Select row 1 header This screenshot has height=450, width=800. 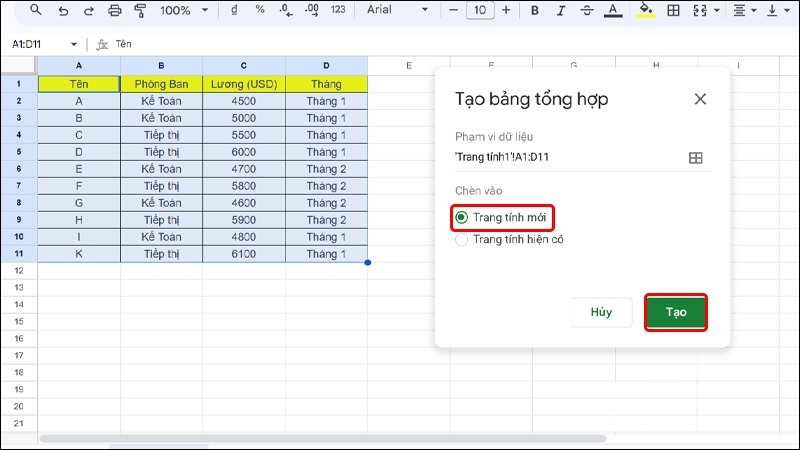pyautogui.click(x=18, y=84)
